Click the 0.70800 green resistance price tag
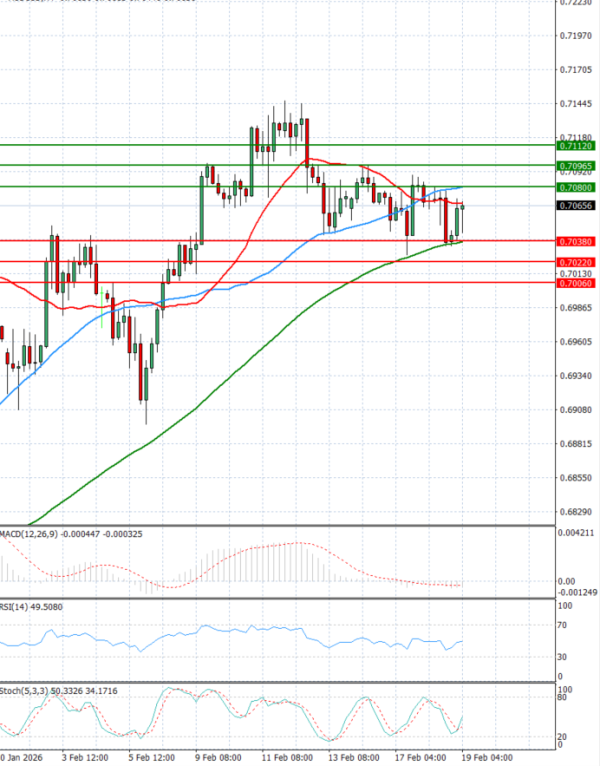This screenshot has height=766, width=600. (578, 187)
